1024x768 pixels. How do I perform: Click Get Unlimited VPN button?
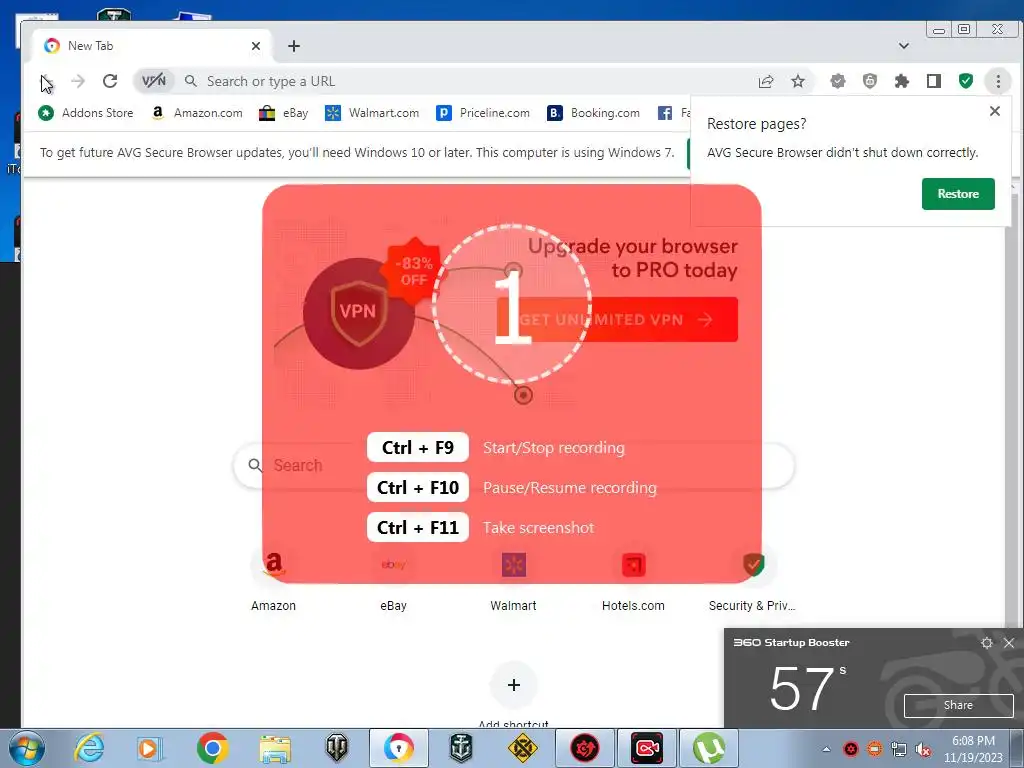pyautogui.click(x=617, y=319)
